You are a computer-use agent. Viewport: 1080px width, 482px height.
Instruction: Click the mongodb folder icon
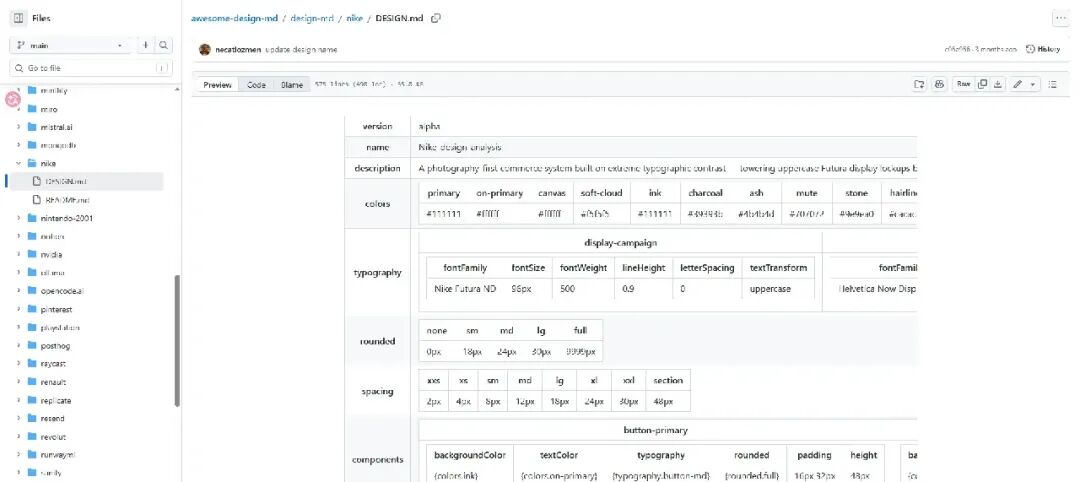32,145
